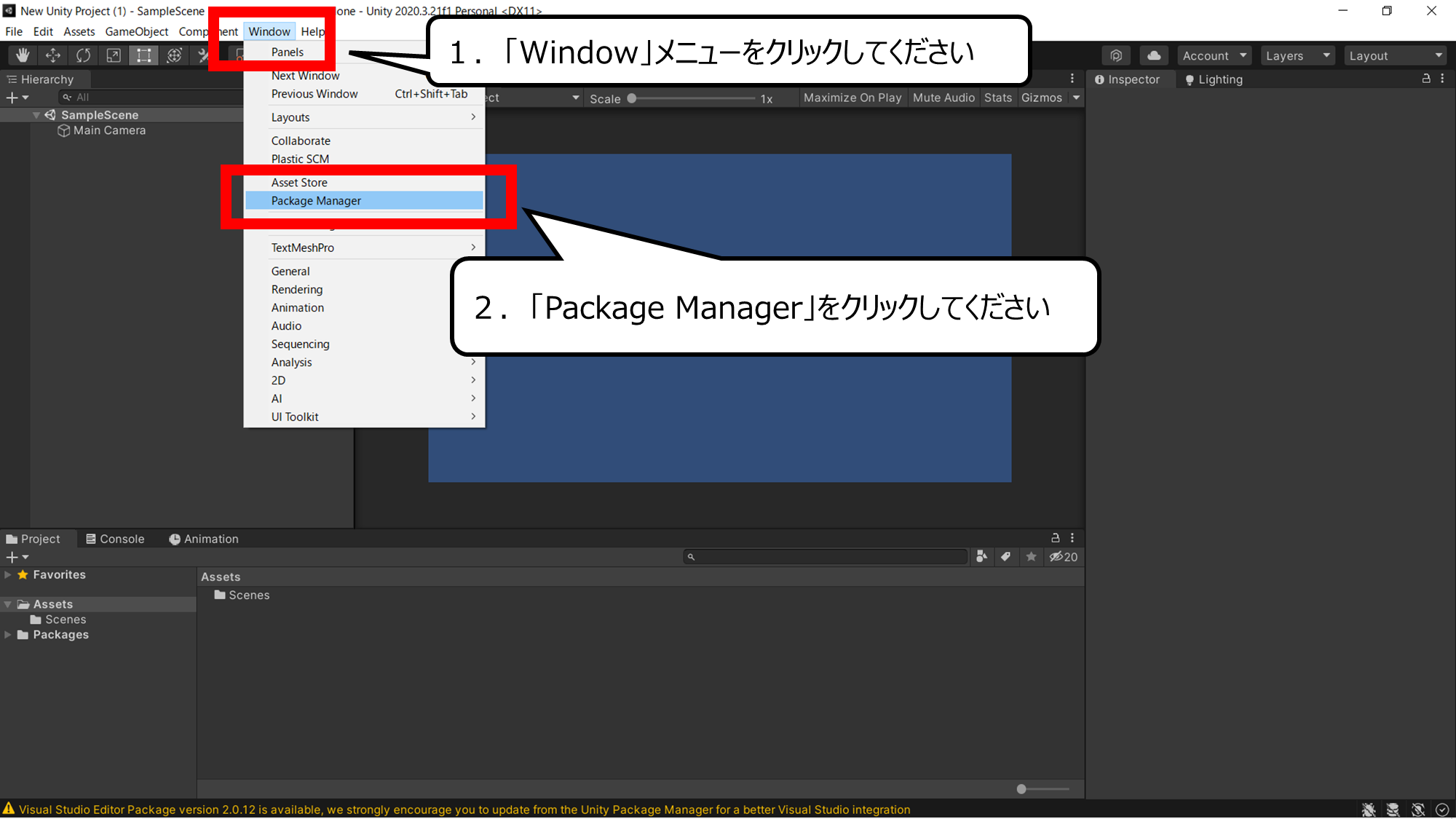Select the Rotate tool
Image resolution: width=1456 pixels, height=819 pixels.
coord(84,55)
